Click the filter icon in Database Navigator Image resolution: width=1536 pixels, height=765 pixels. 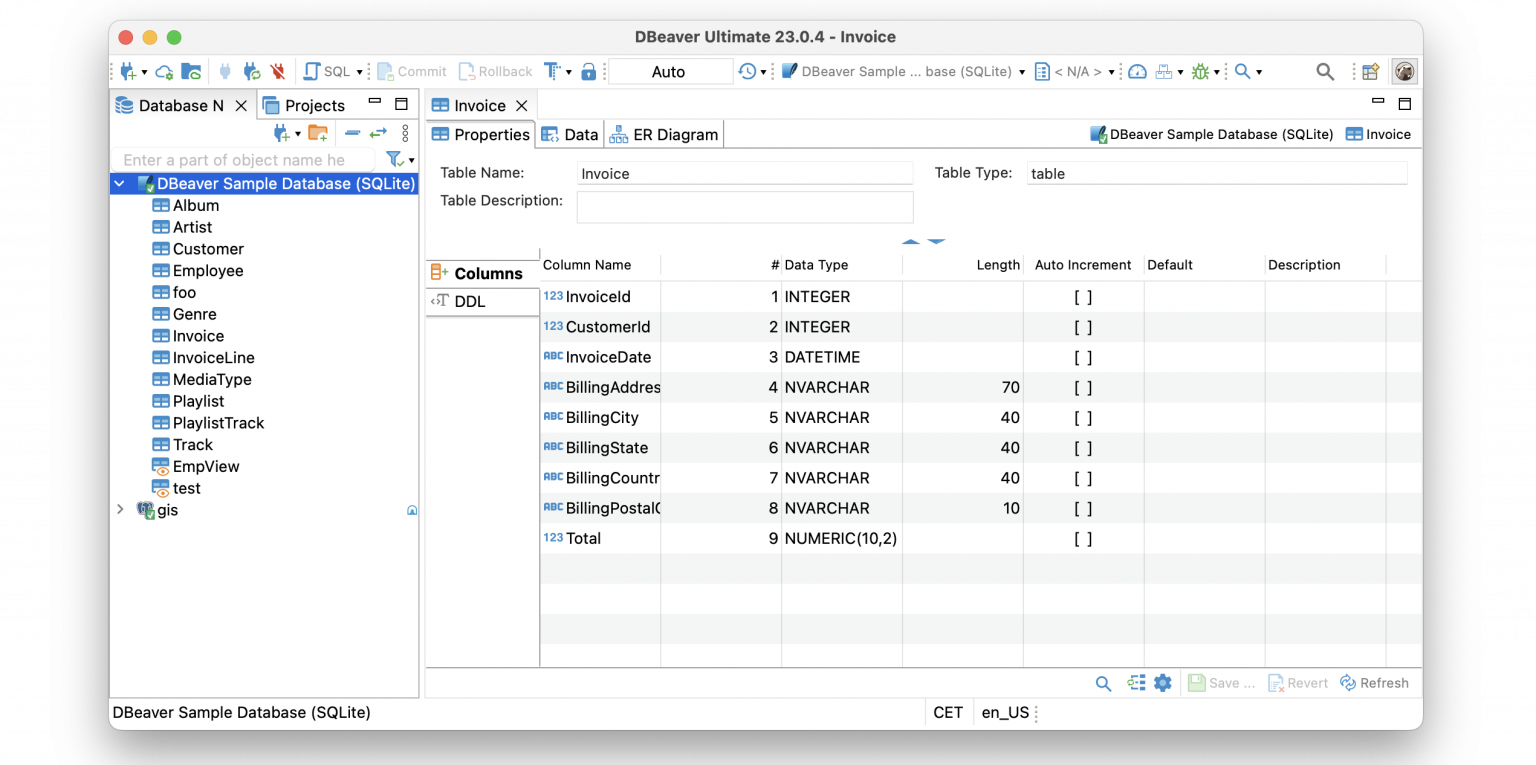pyautogui.click(x=393, y=159)
